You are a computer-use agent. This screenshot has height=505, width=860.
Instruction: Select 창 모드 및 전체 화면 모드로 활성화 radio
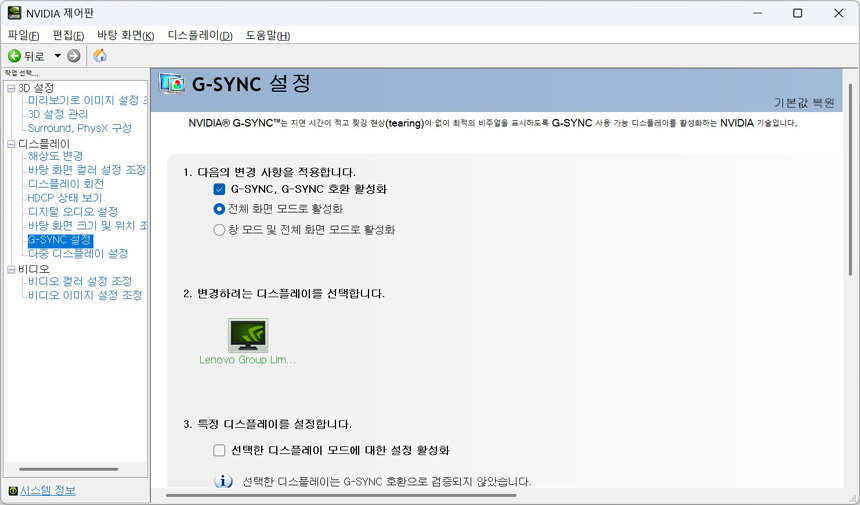click(x=219, y=229)
